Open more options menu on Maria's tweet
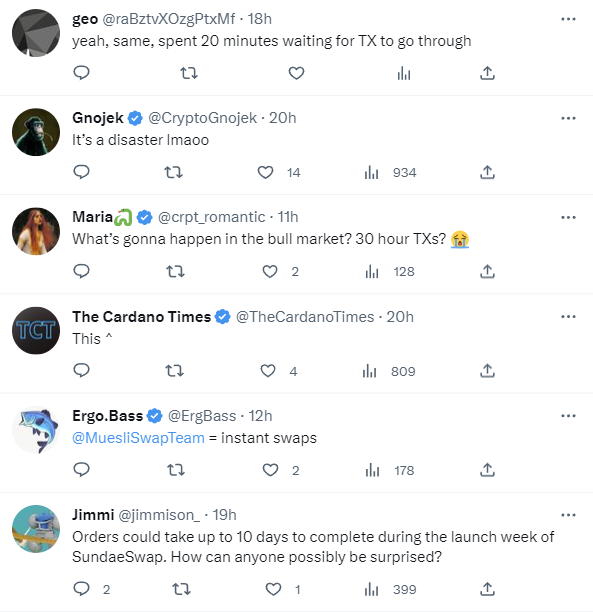Viewport: 593px width, 612px height. click(x=568, y=217)
